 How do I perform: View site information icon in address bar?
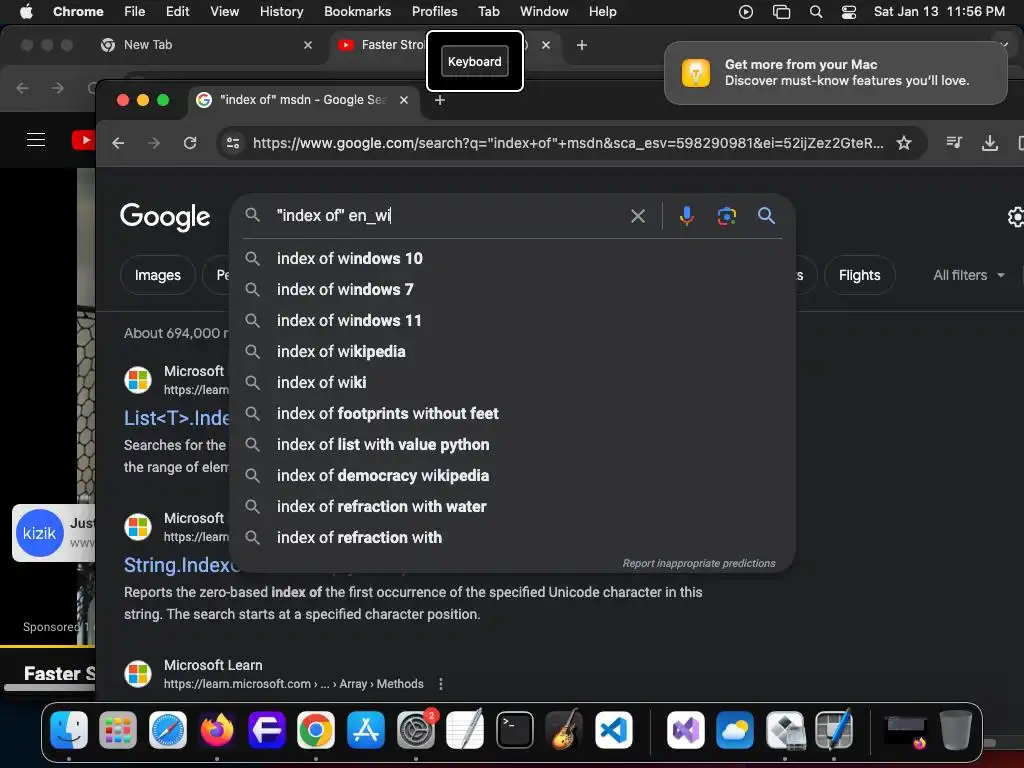(233, 143)
